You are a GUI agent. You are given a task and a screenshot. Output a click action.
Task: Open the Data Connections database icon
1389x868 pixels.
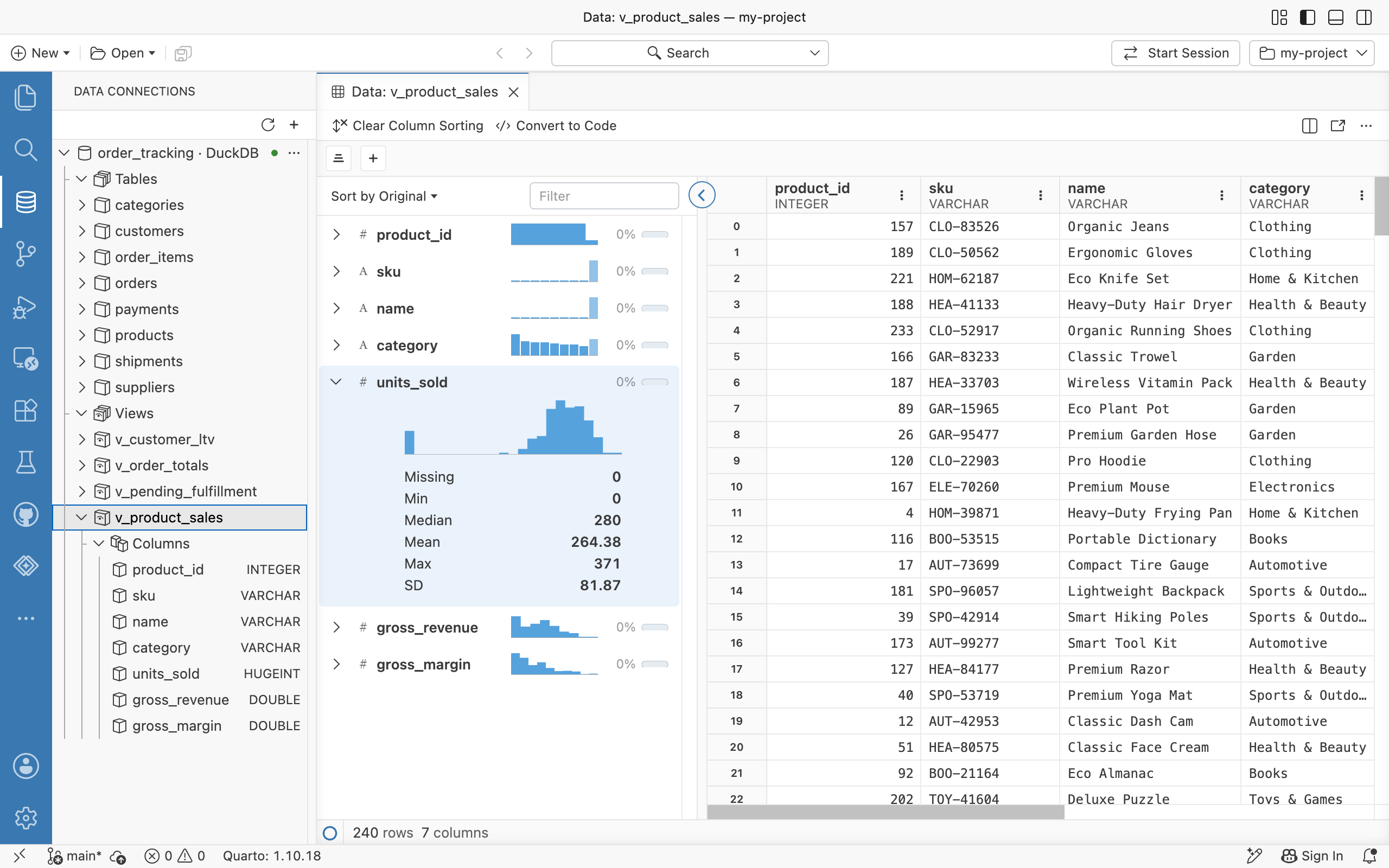26,201
